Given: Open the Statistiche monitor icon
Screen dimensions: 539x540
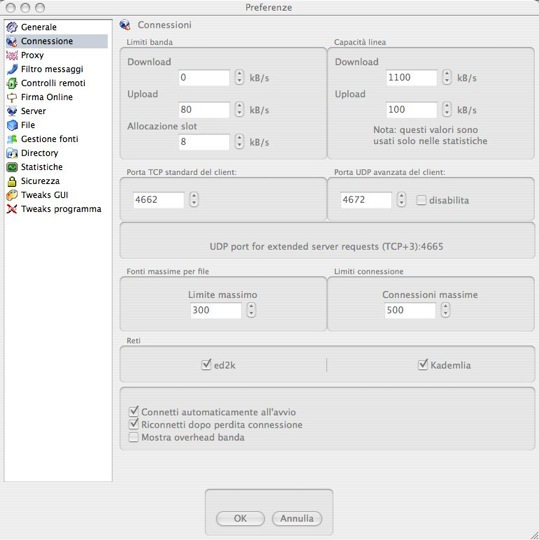Looking at the screenshot, I should (12, 167).
